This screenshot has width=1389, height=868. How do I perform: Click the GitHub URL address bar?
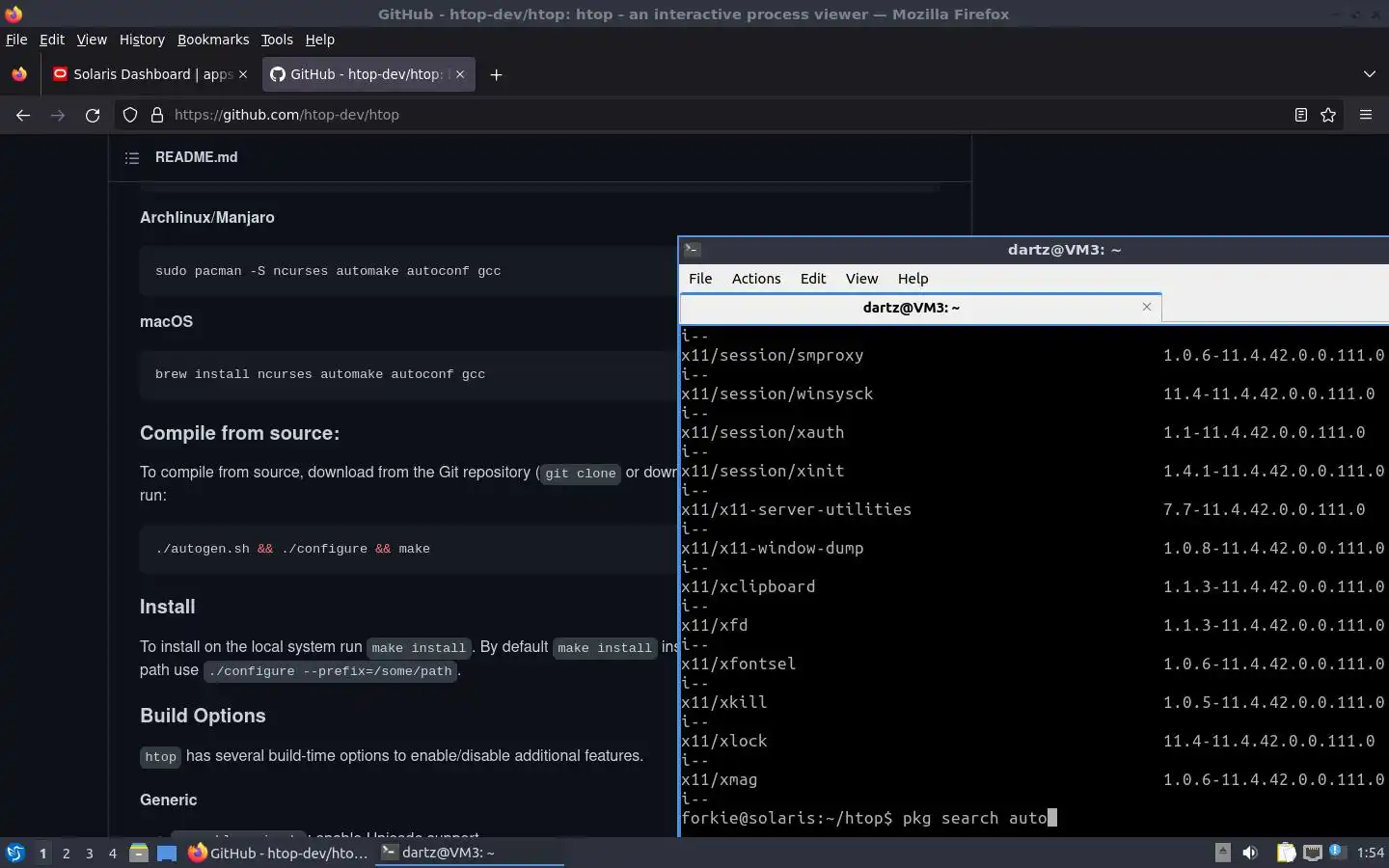click(728, 115)
